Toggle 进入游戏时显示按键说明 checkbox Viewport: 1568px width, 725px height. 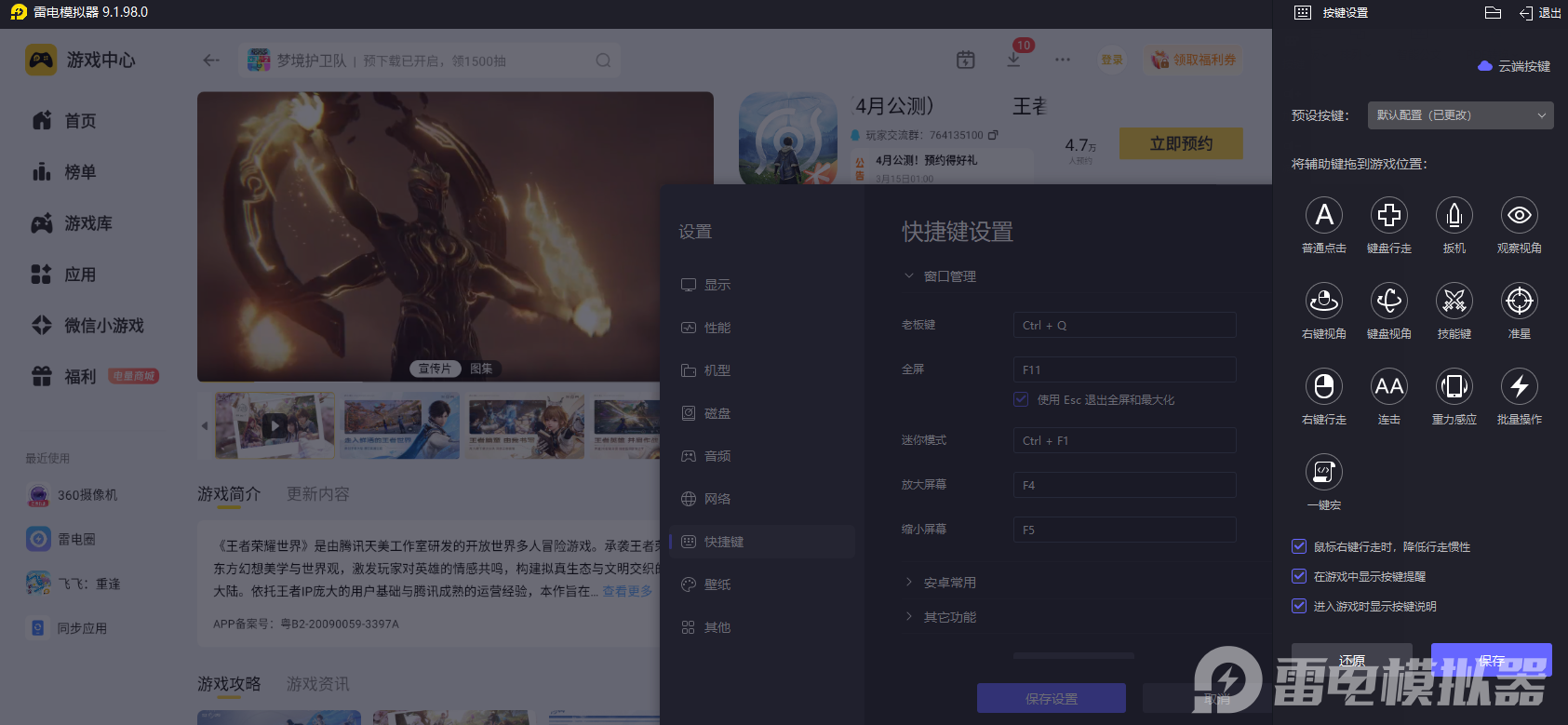click(1299, 606)
